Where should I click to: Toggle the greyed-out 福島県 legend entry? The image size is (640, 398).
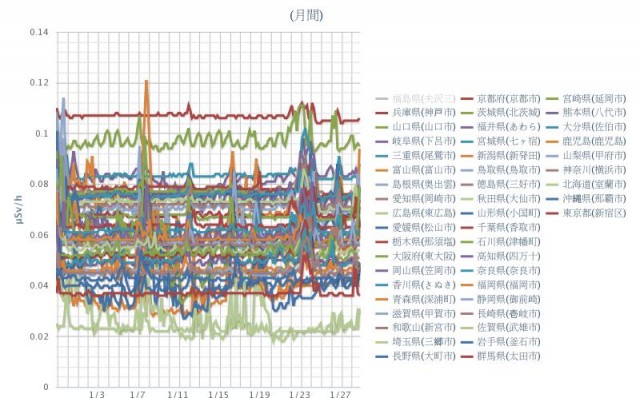(x=416, y=98)
